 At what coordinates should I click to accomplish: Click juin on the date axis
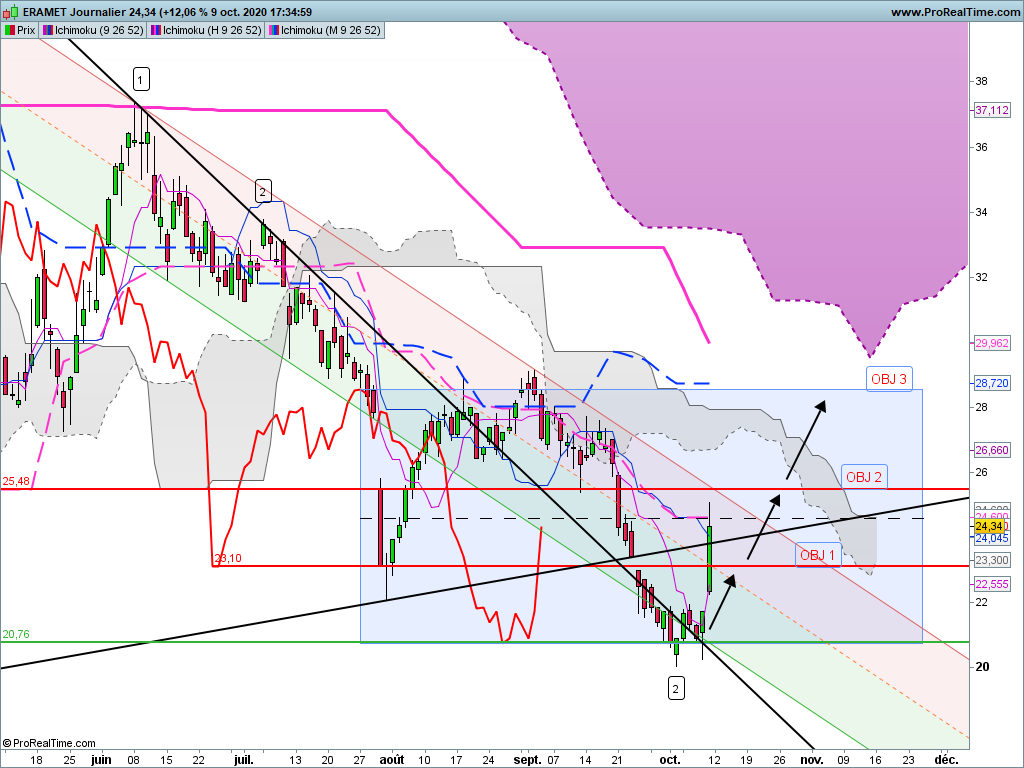point(101,760)
